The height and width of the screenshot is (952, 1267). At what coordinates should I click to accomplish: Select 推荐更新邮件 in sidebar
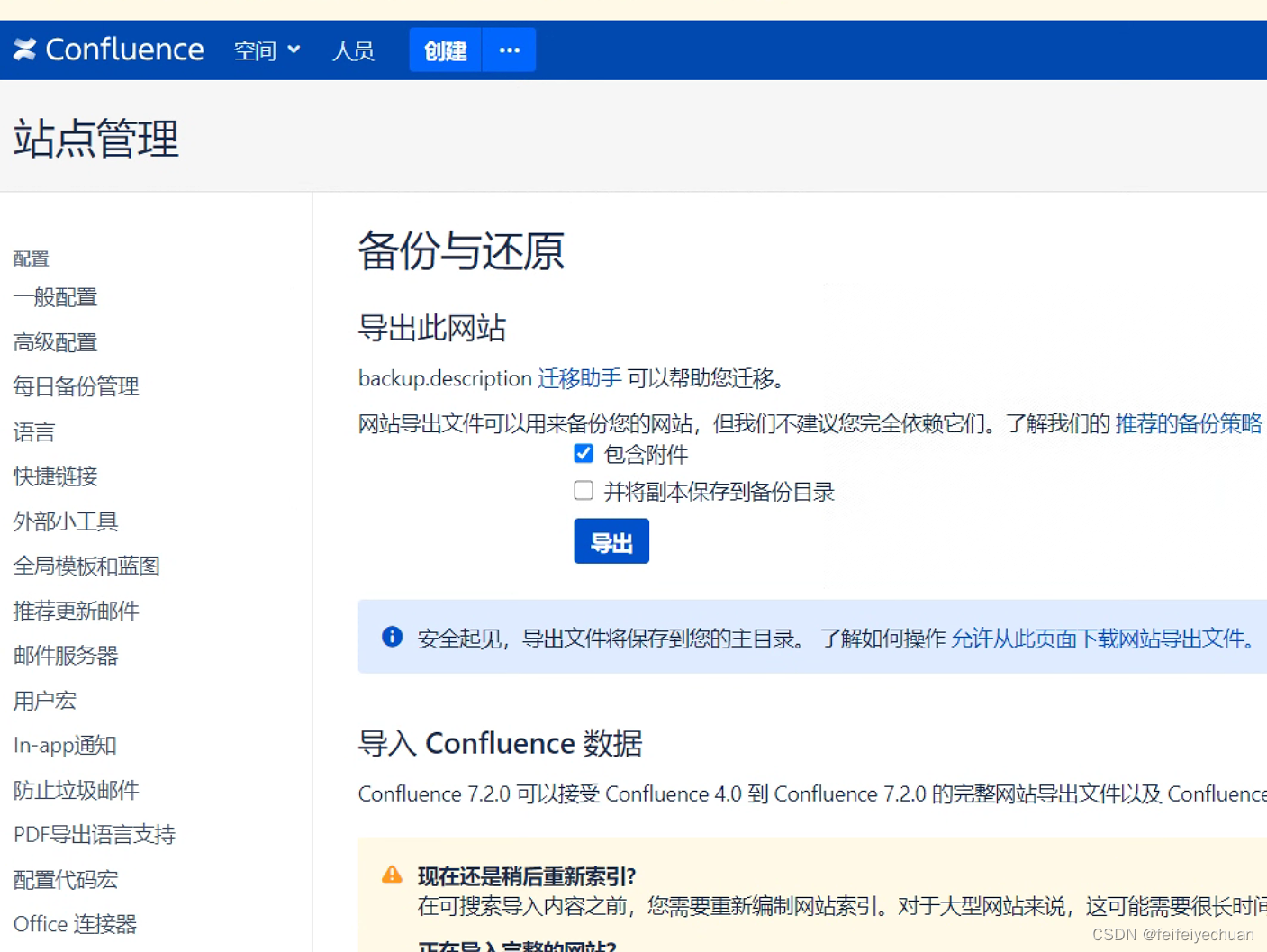pyautogui.click(x=76, y=611)
